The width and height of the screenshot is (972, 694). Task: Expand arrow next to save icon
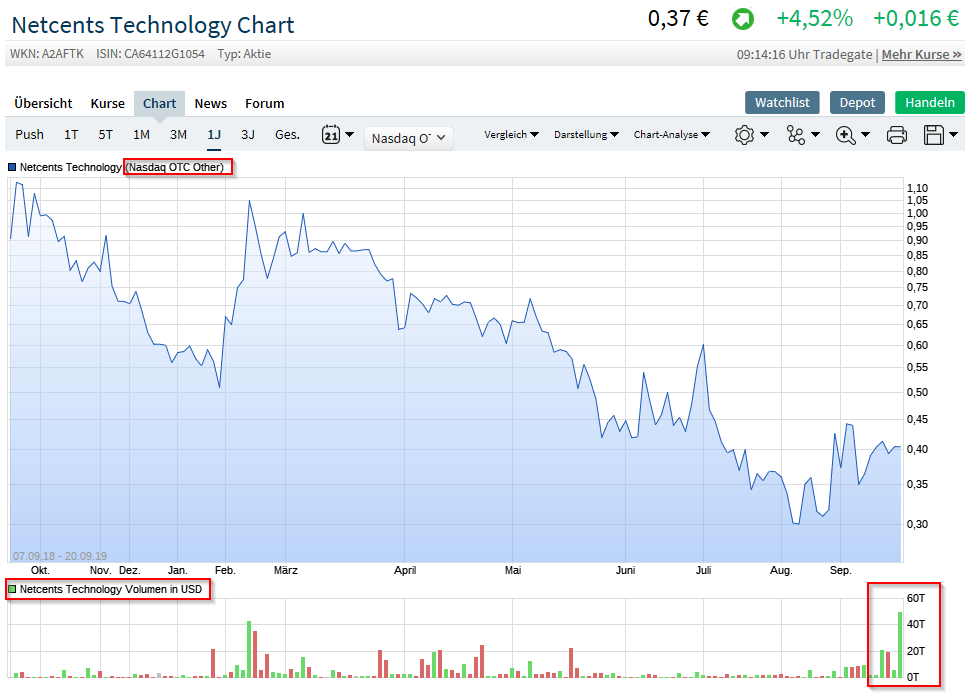click(x=953, y=134)
